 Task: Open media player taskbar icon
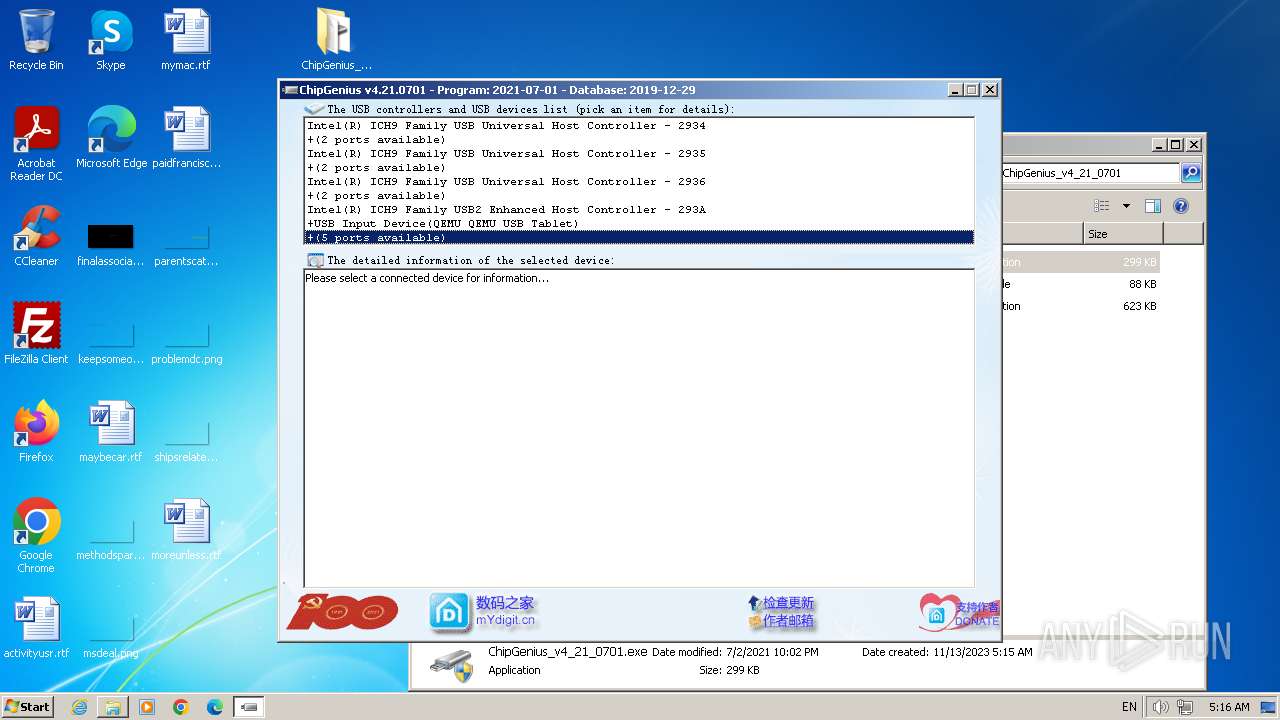click(147, 707)
